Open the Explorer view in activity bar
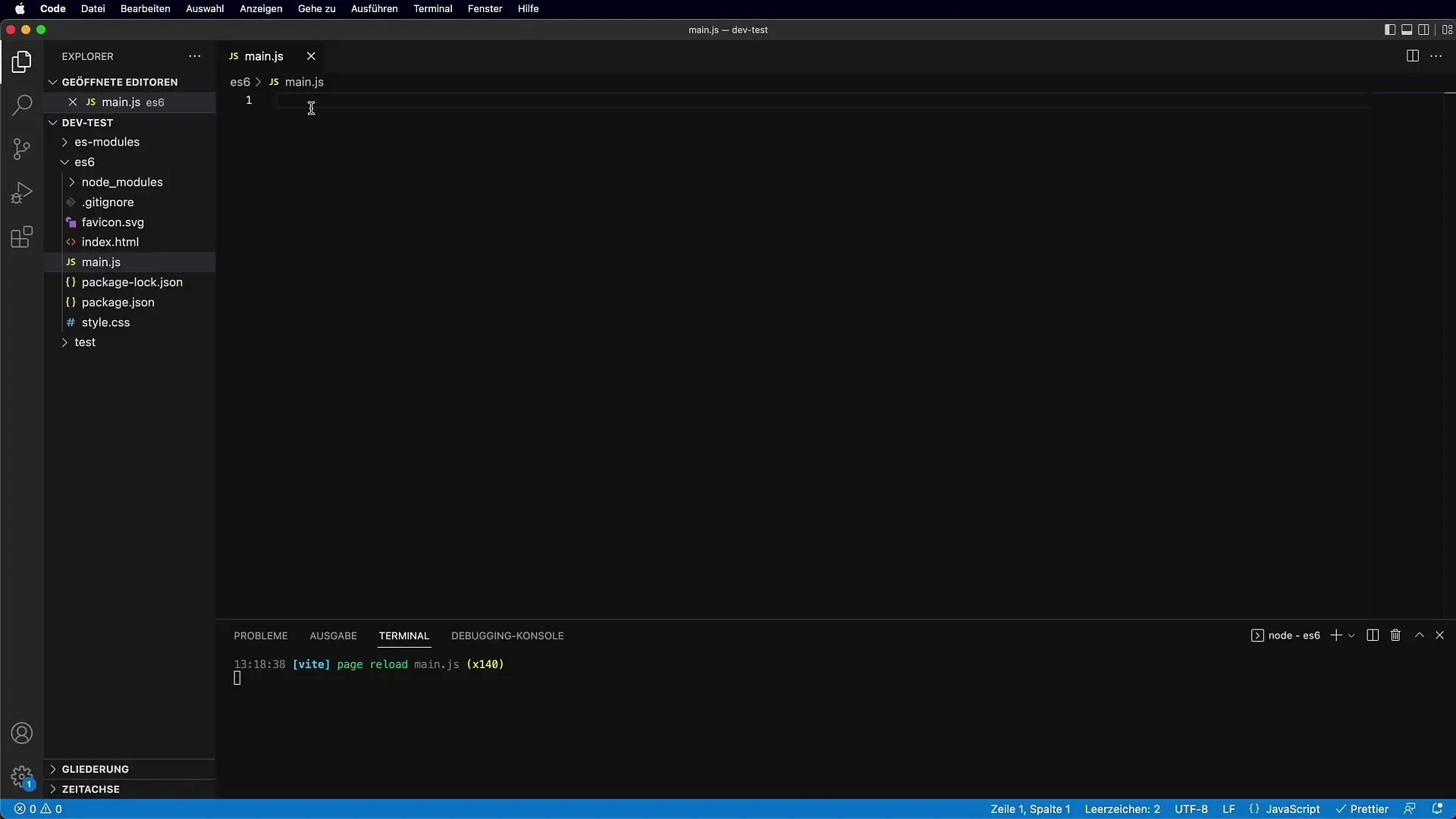 [22, 61]
